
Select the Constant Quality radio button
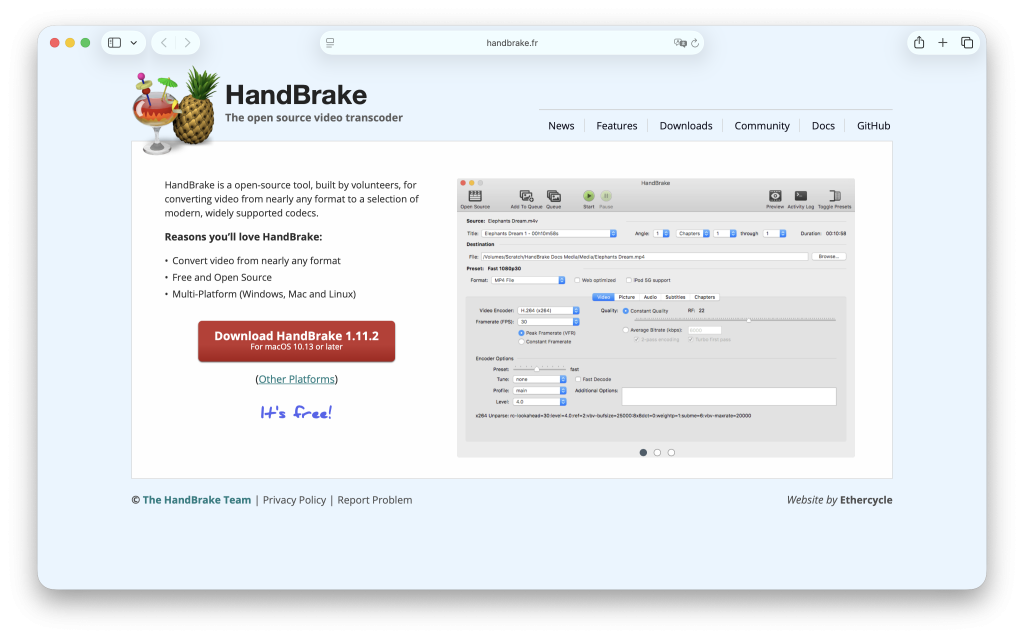pyautogui.click(x=626, y=311)
